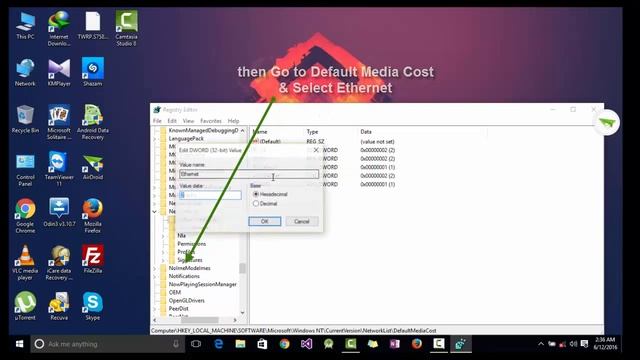Open the Network desktop icon

click(x=25, y=73)
